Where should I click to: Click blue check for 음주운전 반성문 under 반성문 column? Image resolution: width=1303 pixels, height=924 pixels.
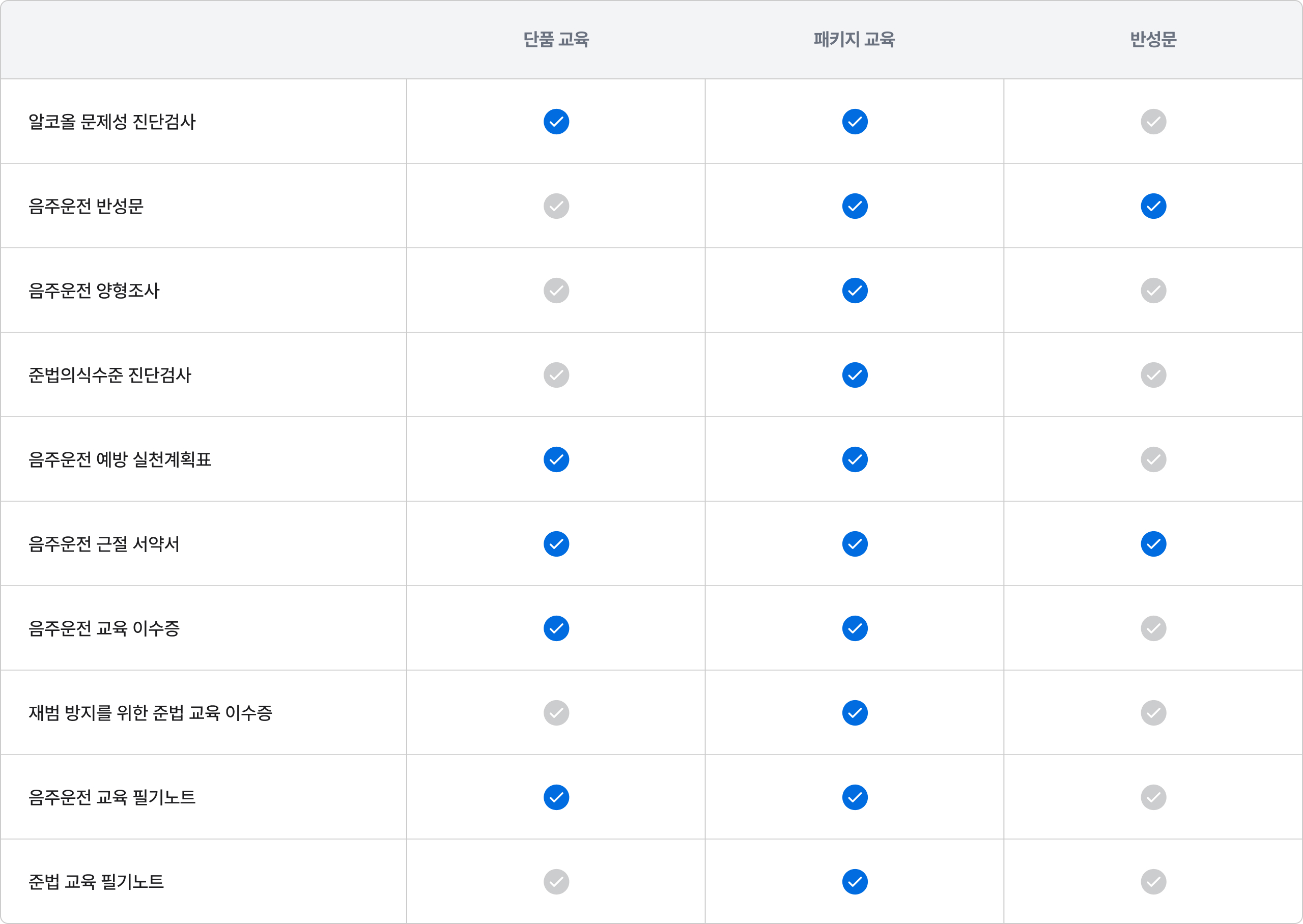1153,206
